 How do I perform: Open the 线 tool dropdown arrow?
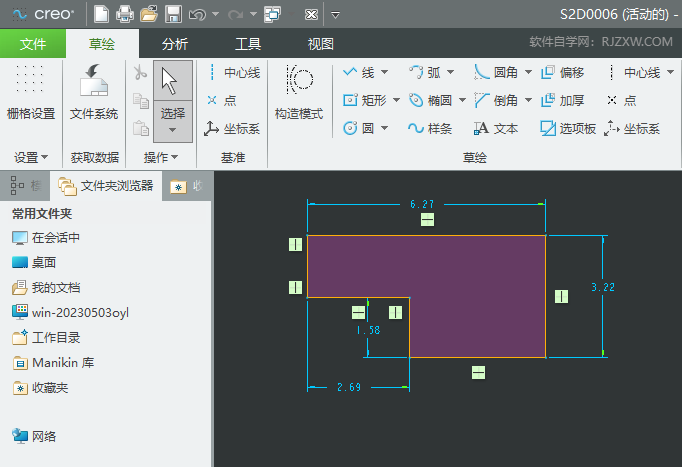[x=384, y=72]
